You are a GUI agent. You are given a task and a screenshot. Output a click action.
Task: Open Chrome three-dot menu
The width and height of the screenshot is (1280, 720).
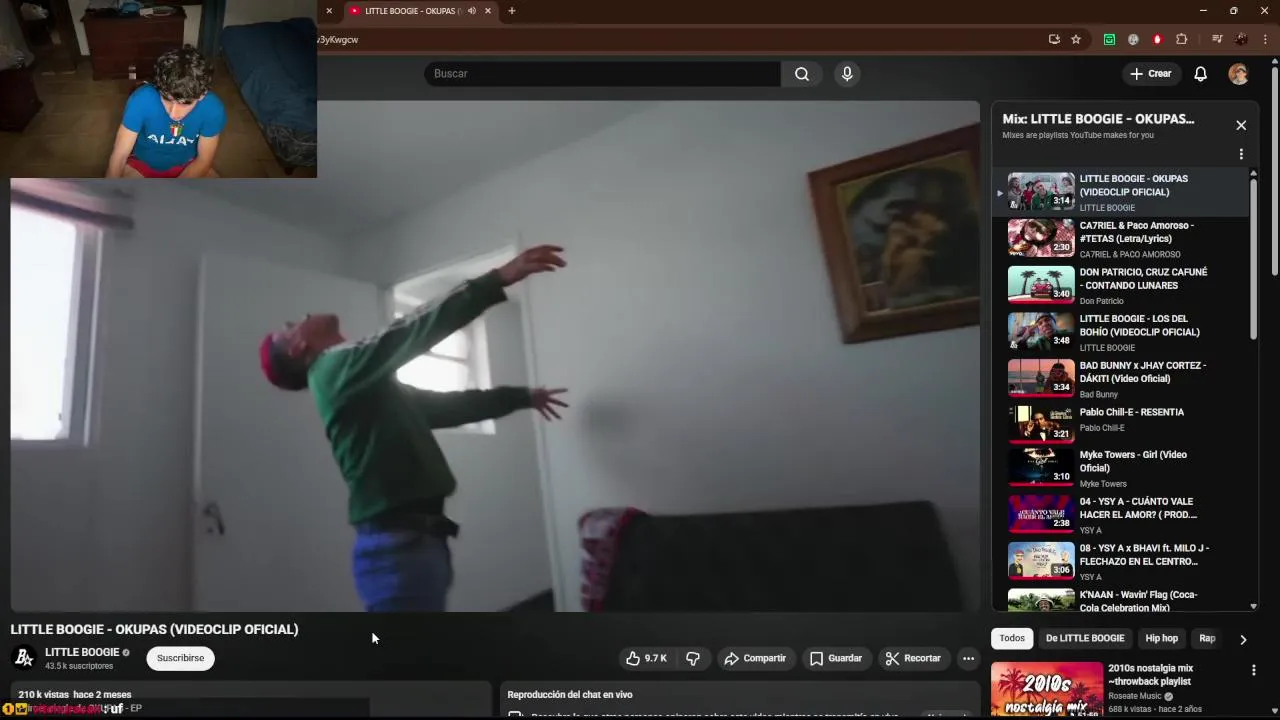[1265, 39]
